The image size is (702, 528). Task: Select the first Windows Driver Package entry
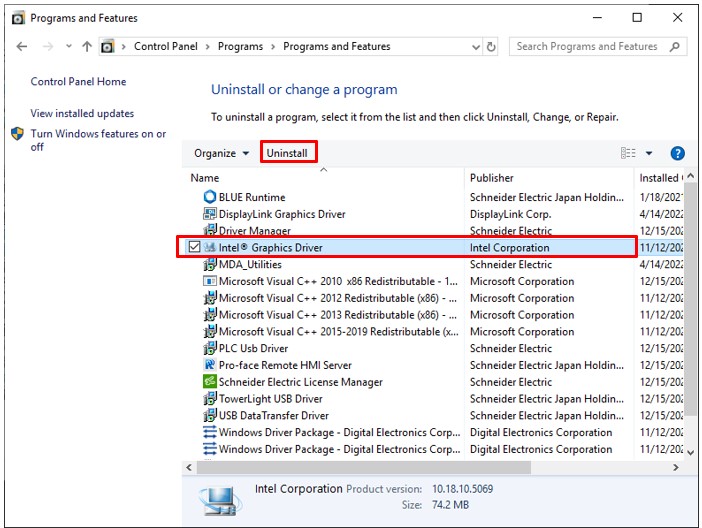(339, 432)
